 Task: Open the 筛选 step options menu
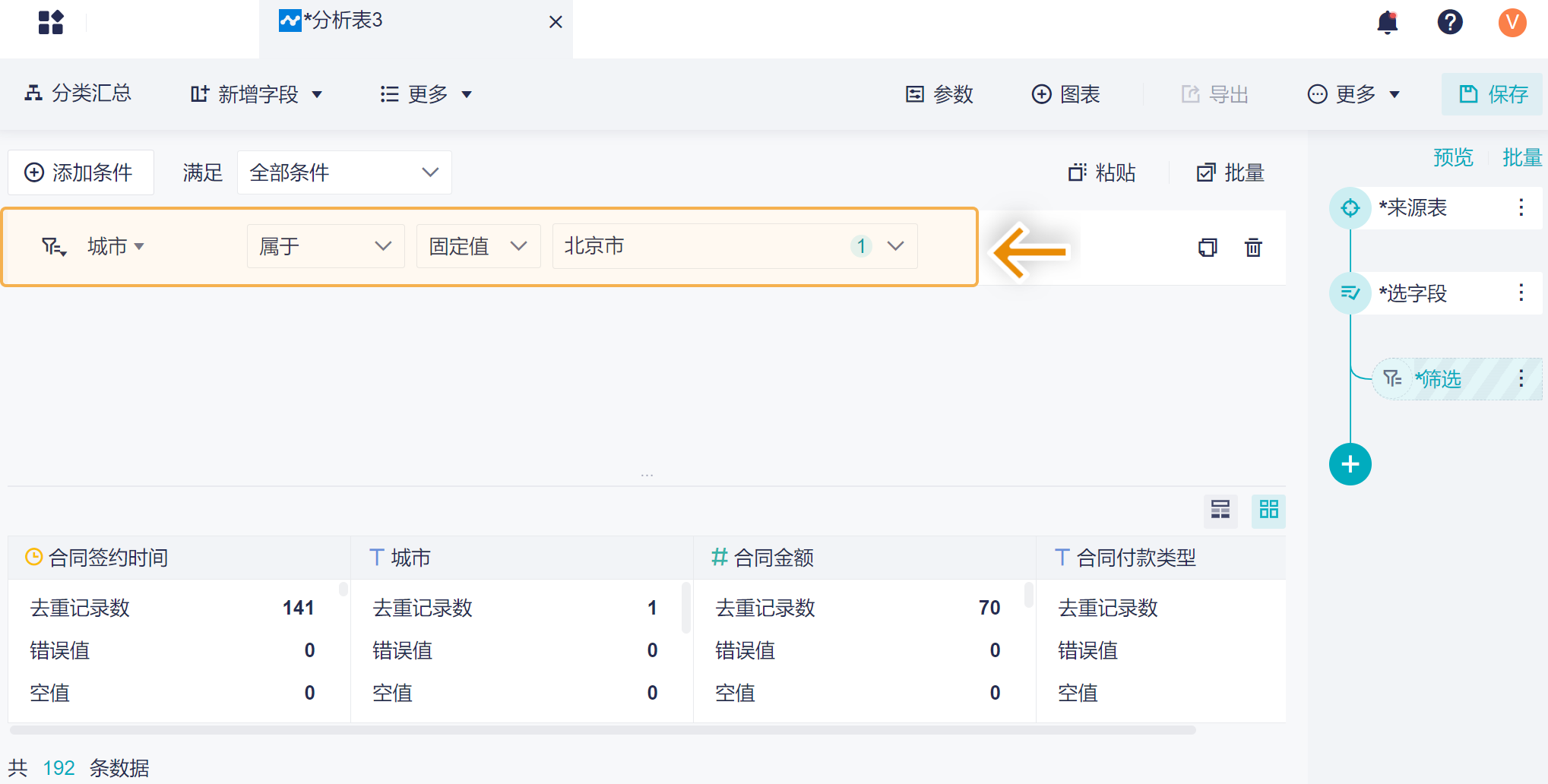click(1521, 378)
